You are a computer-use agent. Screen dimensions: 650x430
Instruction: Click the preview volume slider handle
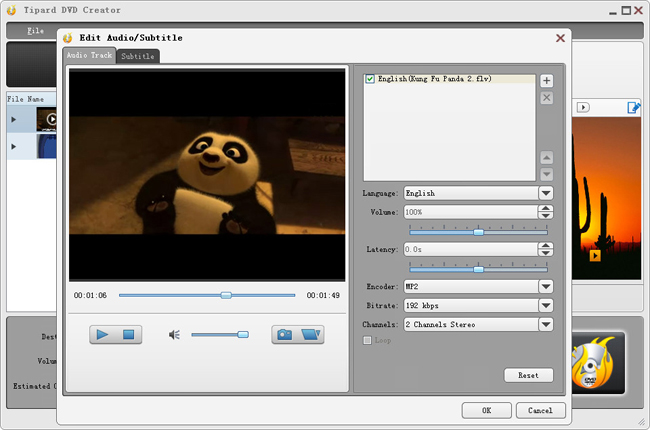pos(243,335)
